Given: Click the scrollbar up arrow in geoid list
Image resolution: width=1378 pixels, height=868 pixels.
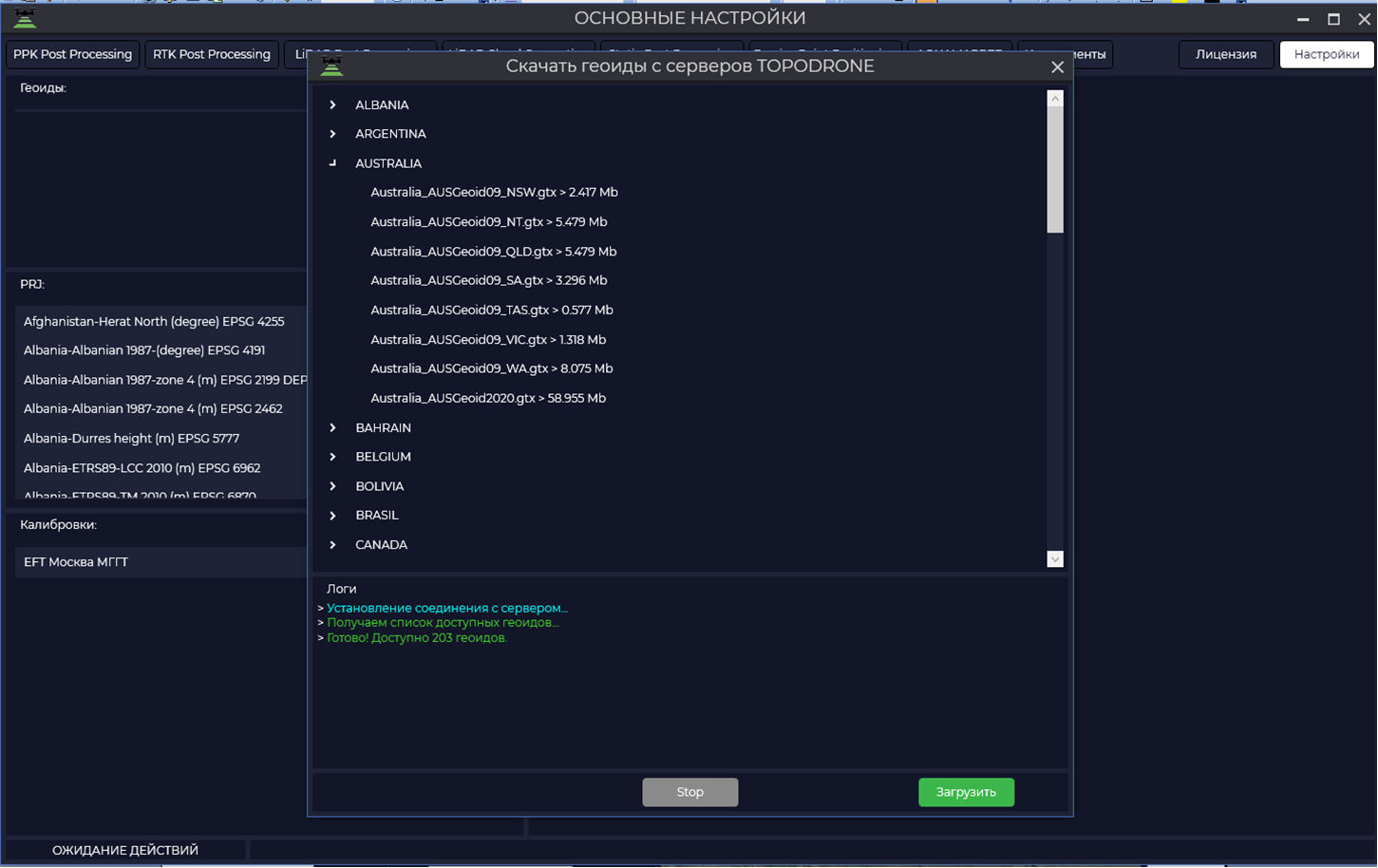Looking at the screenshot, I should point(1055,99).
